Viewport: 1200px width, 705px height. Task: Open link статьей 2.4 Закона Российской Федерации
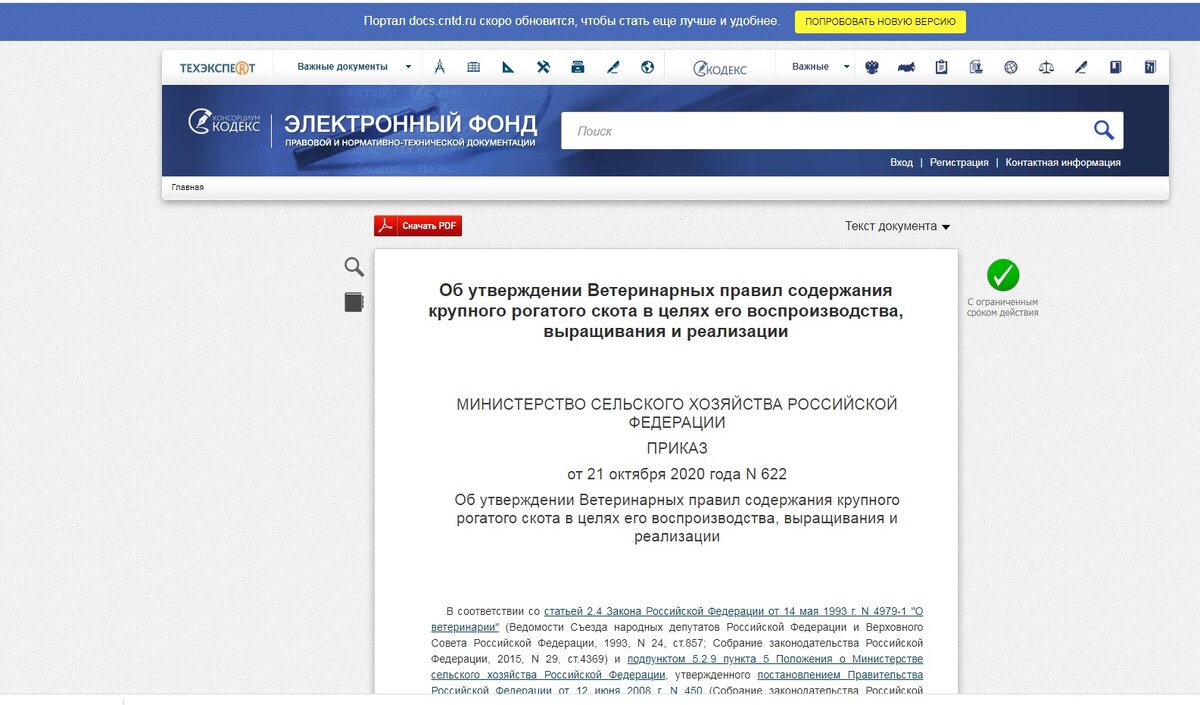(734, 610)
